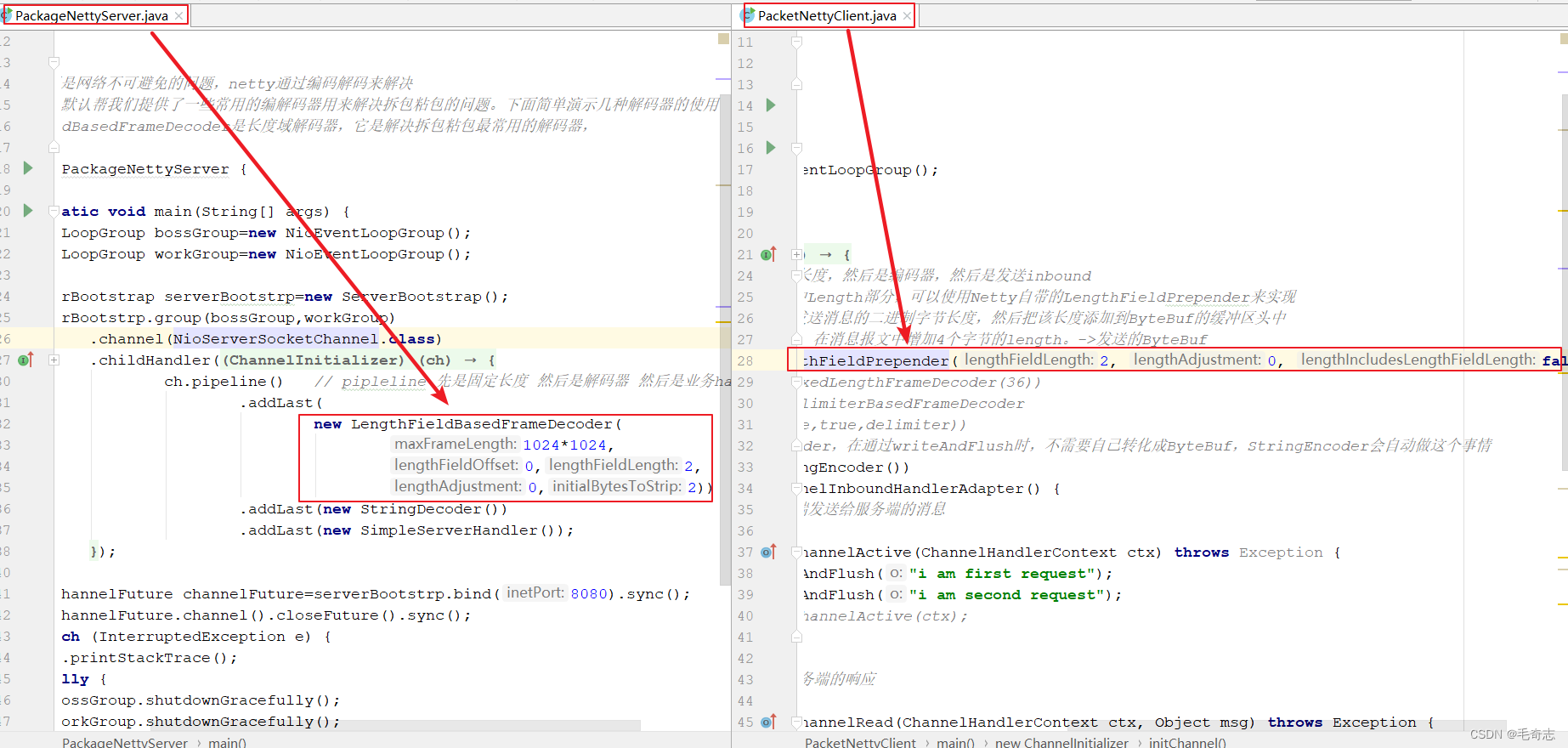Collapse fold marker at client line 27
The height and width of the screenshot is (748, 1568).
[796, 339]
